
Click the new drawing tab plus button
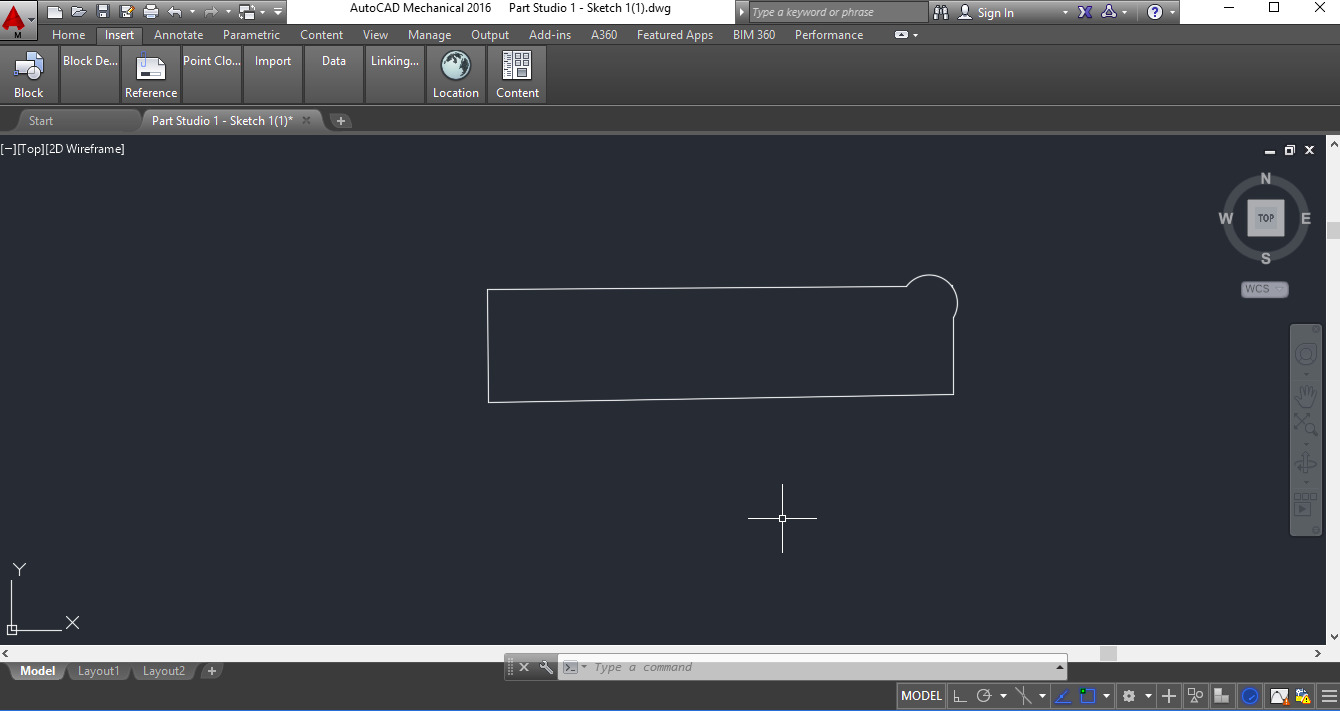click(341, 121)
